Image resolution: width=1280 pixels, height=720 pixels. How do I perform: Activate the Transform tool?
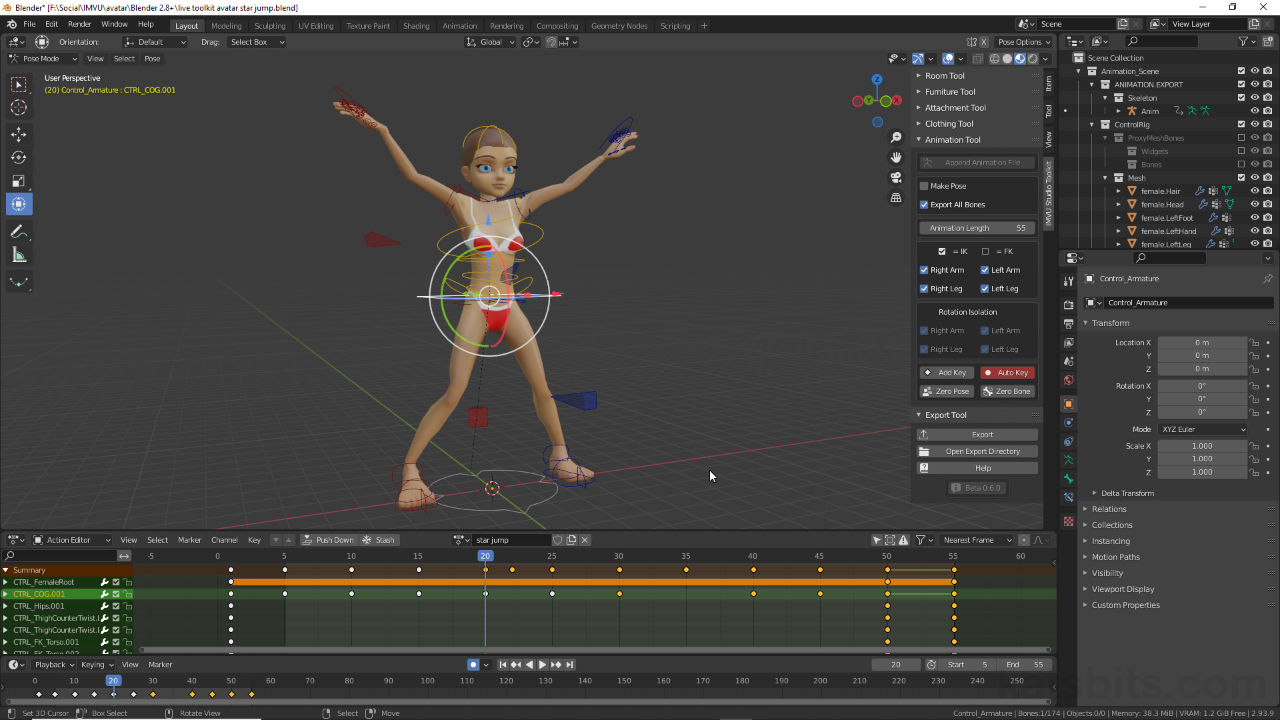pyautogui.click(x=19, y=204)
